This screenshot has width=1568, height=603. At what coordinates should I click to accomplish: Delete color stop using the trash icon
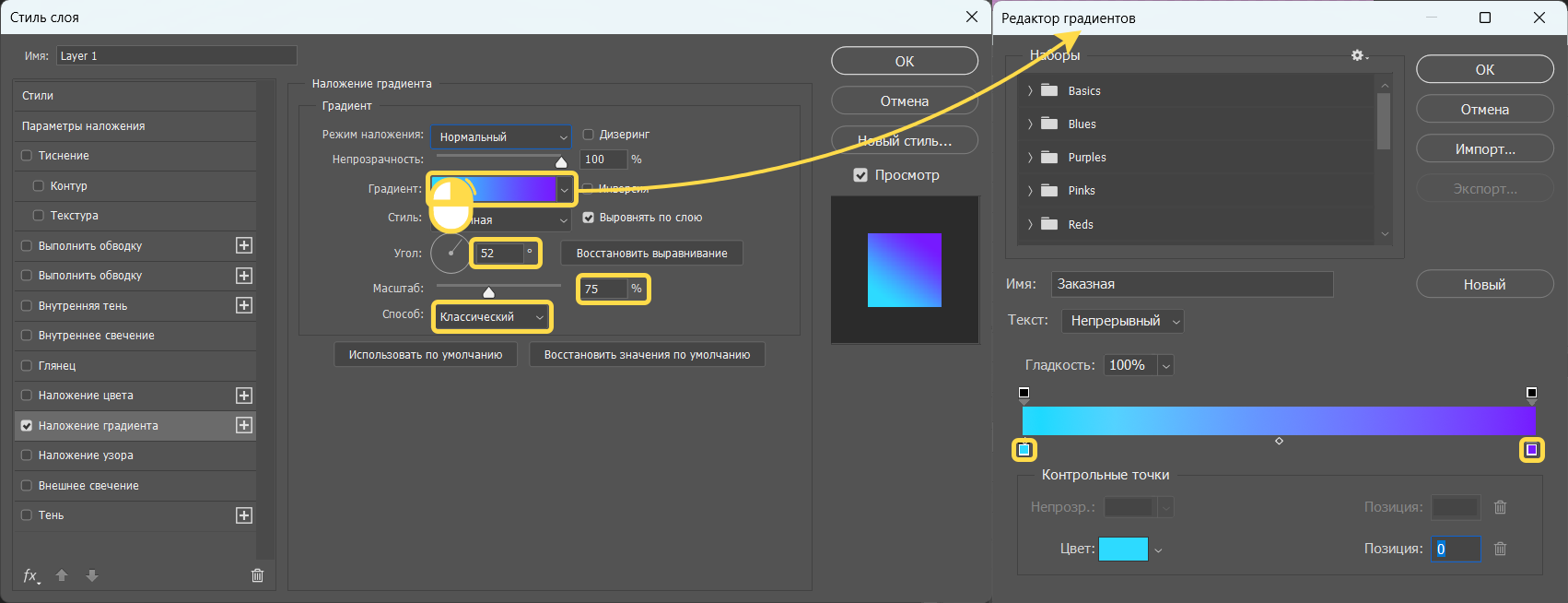(1500, 549)
